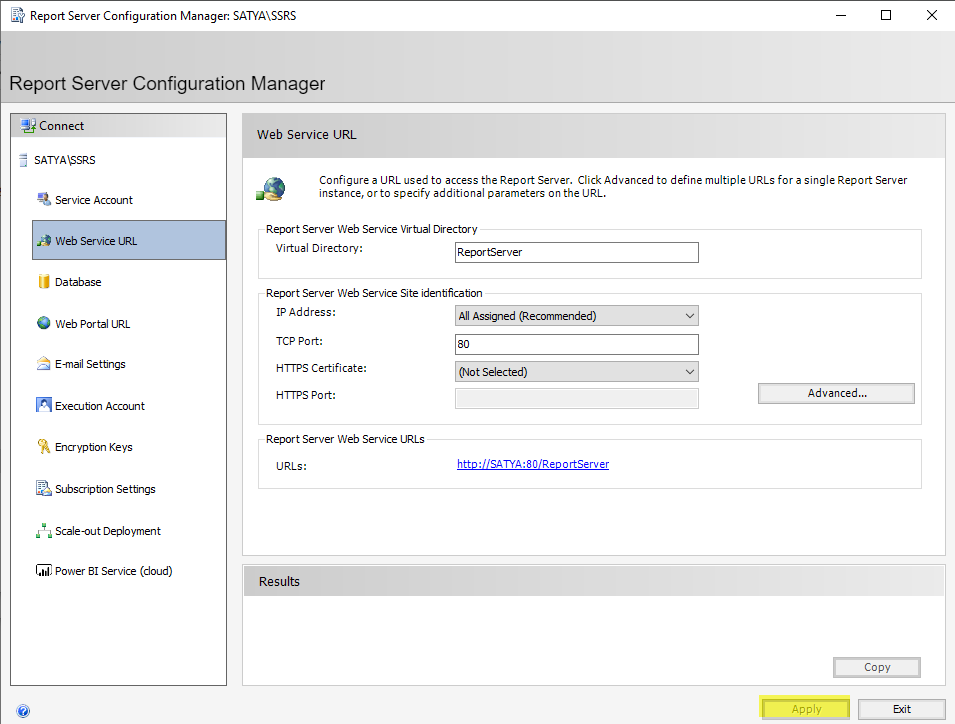Click the Service Account icon in sidebar
The image size is (955, 724).
[x=44, y=200]
